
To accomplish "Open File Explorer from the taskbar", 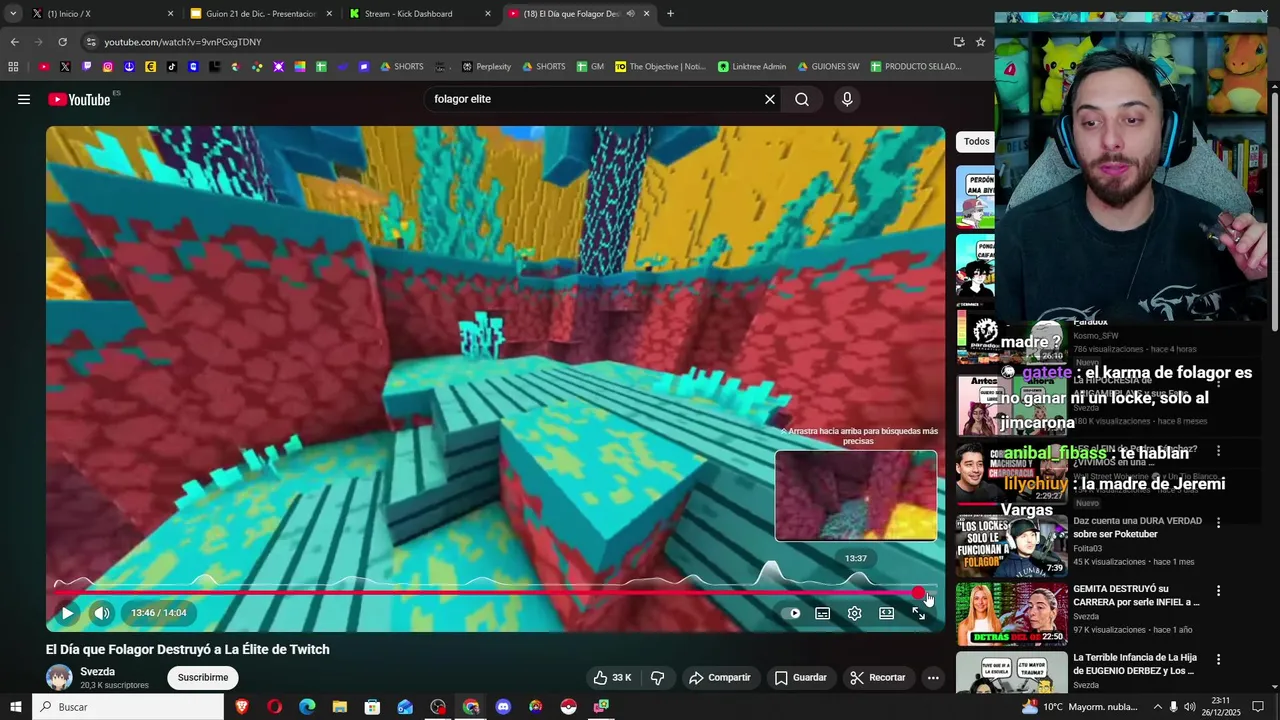I will [339, 707].
